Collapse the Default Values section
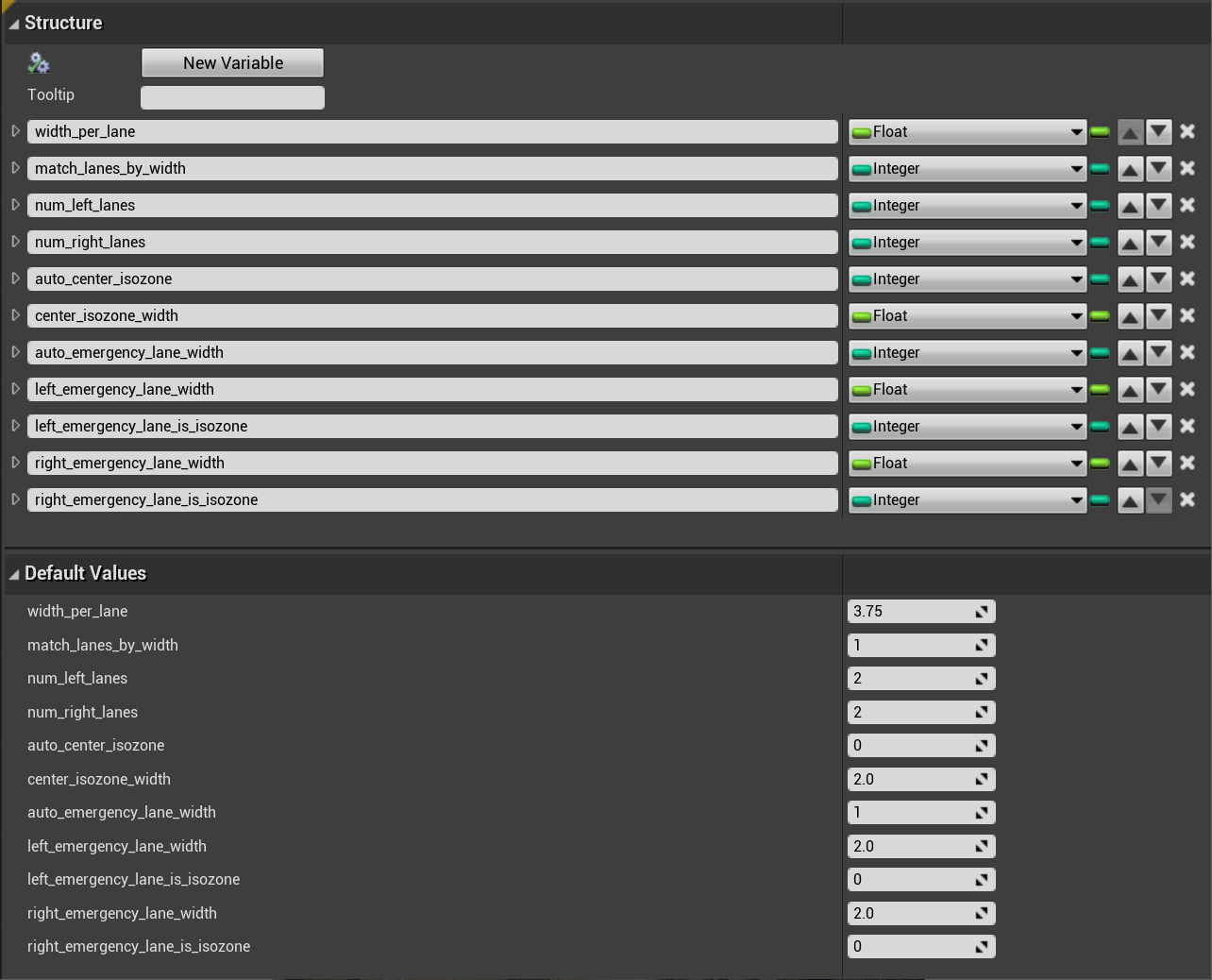1212x980 pixels. tap(14, 574)
